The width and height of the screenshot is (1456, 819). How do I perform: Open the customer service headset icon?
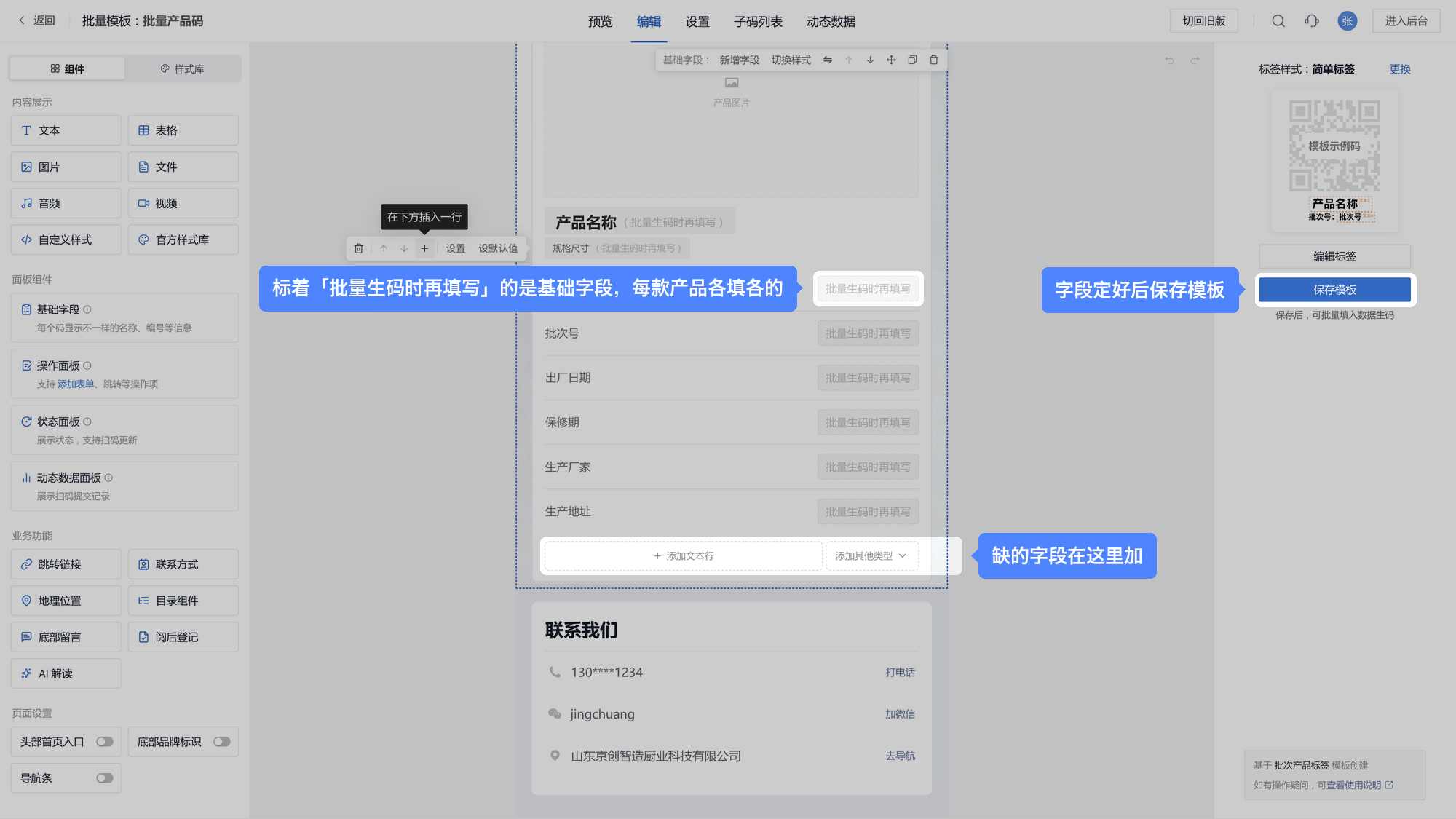[1312, 21]
